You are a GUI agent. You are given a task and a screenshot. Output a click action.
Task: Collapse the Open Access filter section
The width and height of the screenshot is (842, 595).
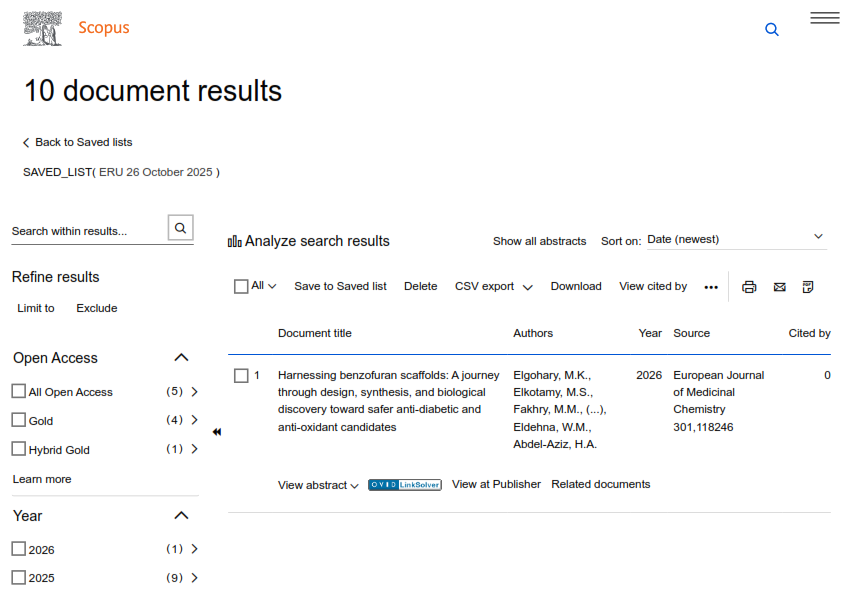181,357
